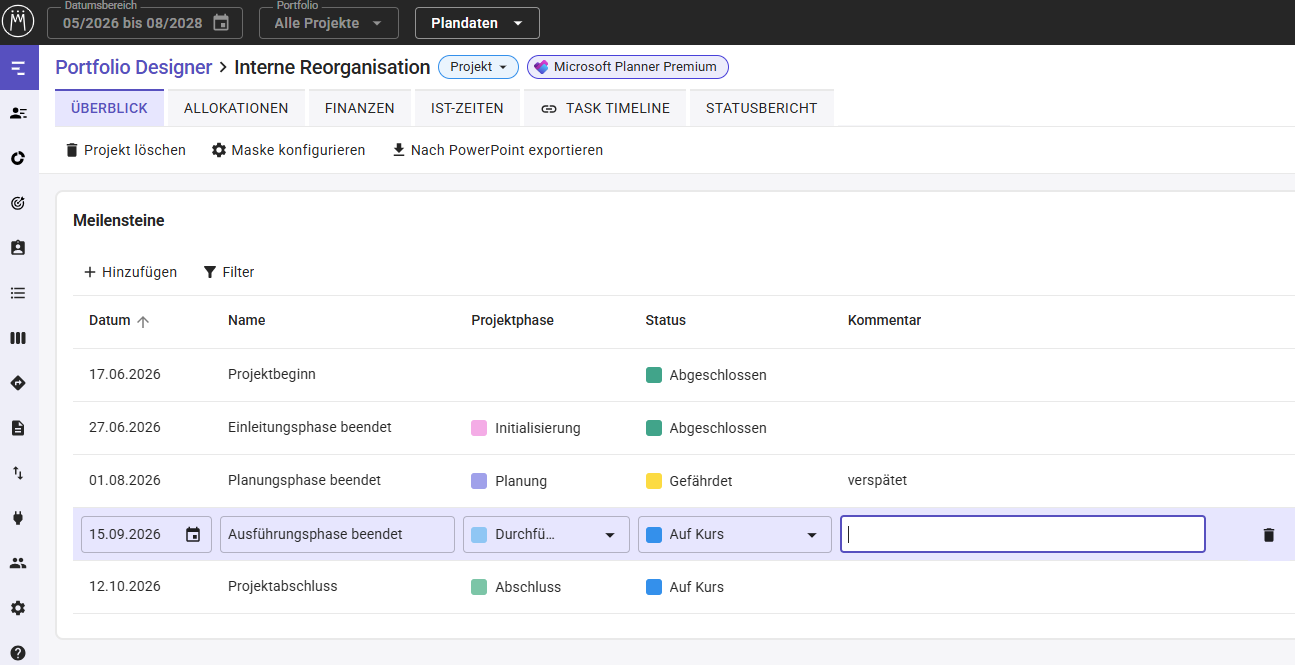The height and width of the screenshot is (665, 1295).
Task: Click the Name column header
Action: click(247, 321)
